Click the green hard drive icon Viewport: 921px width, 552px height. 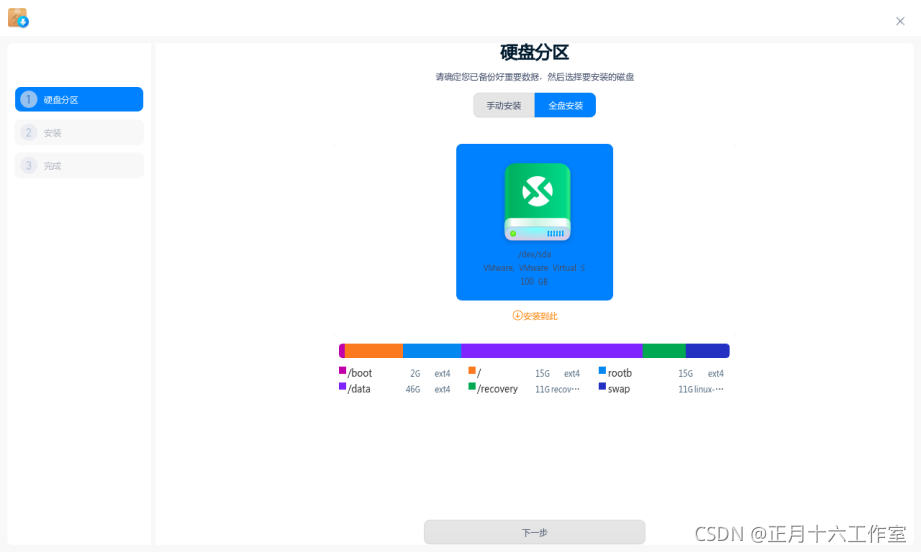(537, 202)
